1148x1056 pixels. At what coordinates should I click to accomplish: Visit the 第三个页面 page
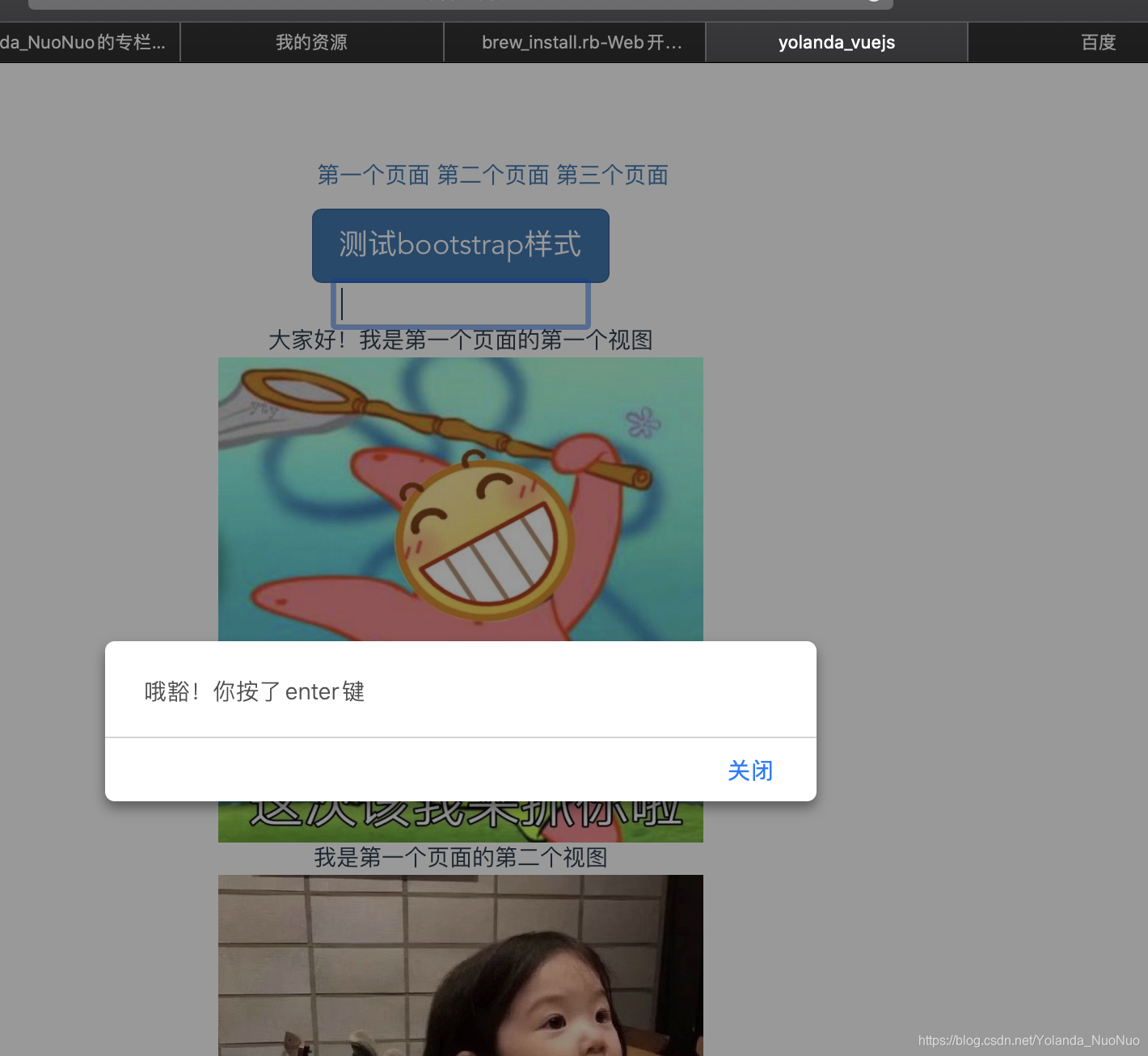coord(612,175)
